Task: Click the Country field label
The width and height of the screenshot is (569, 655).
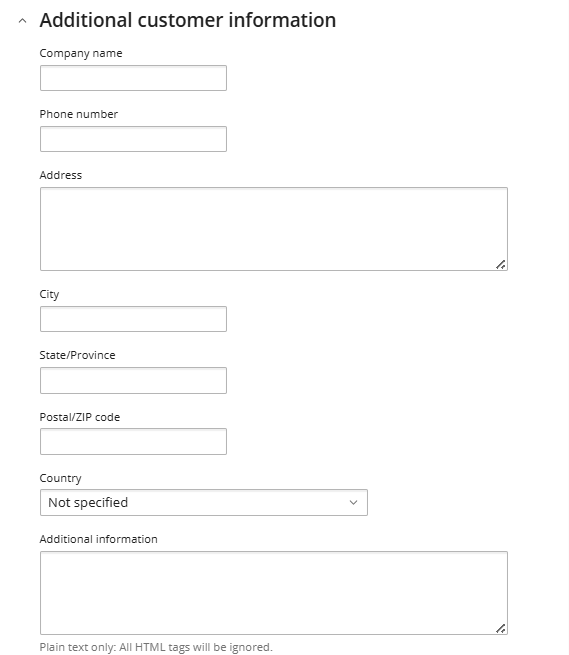Action: point(61,478)
